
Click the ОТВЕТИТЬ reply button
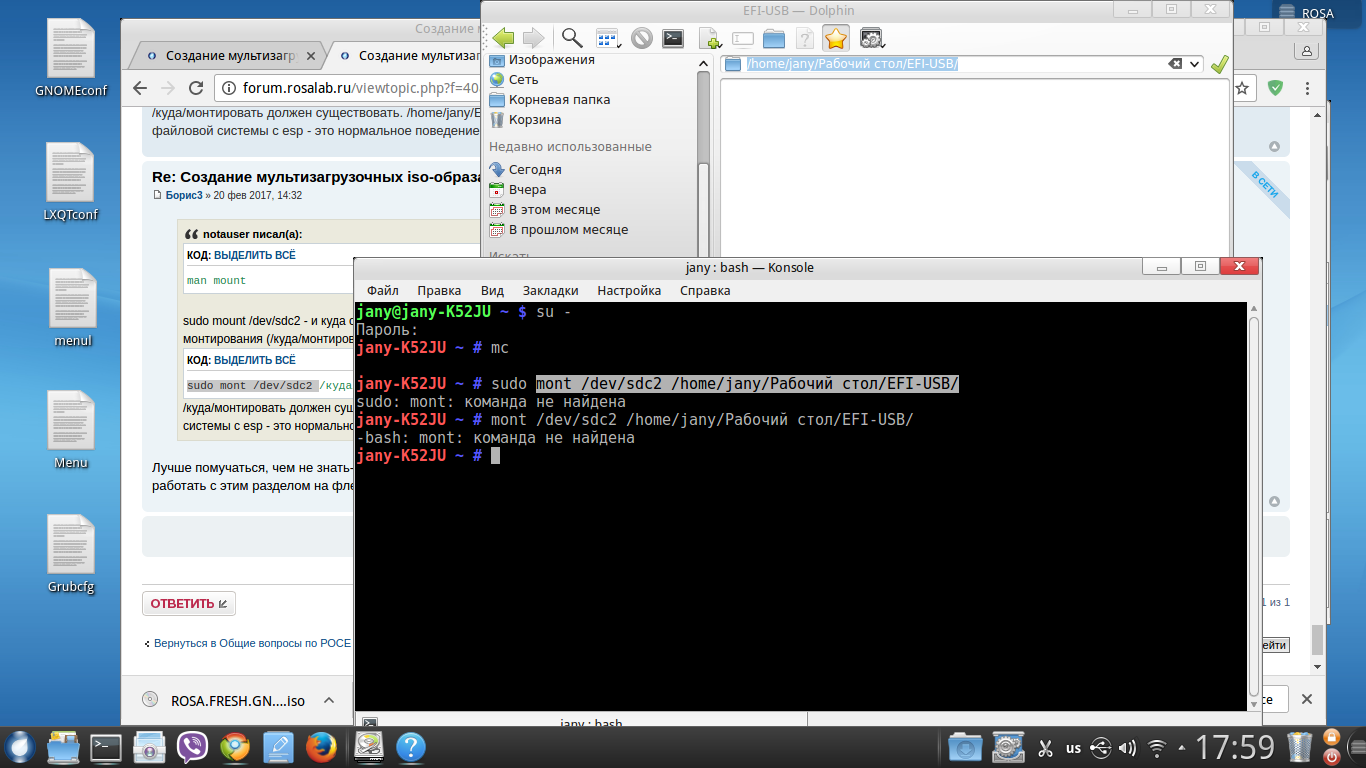[x=189, y=603]
